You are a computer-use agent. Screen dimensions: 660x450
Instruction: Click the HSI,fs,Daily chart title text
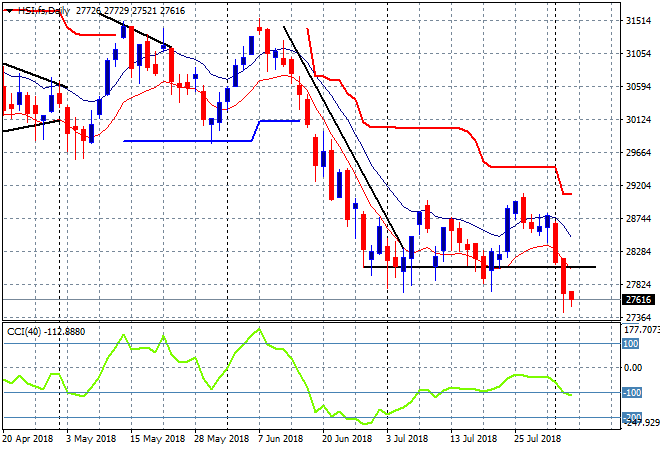pos(43,11)
